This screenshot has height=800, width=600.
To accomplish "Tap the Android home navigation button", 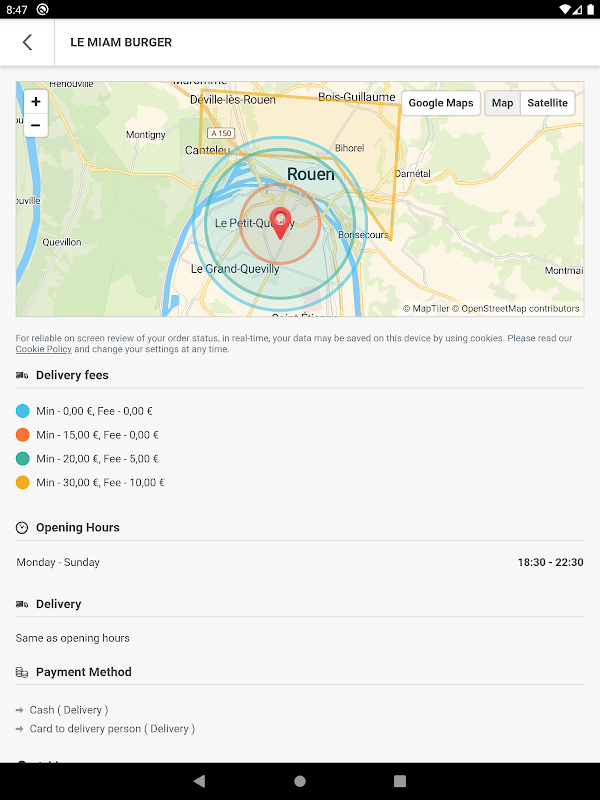I will click(x=300, y=781).
